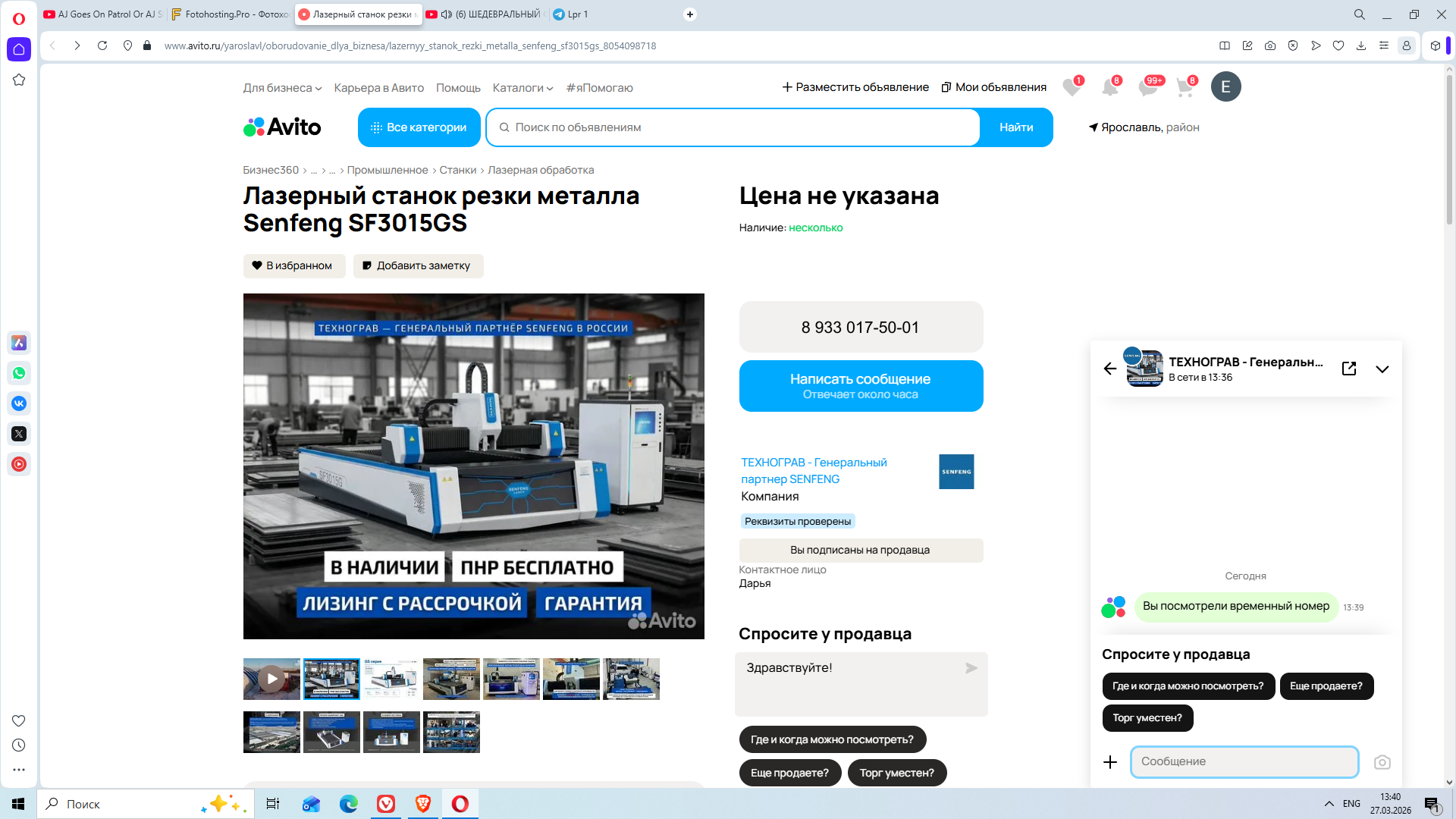Open shopping cart icon
The height and width of the screenshot is (819, 1456).
click(x=1185, y=87)
